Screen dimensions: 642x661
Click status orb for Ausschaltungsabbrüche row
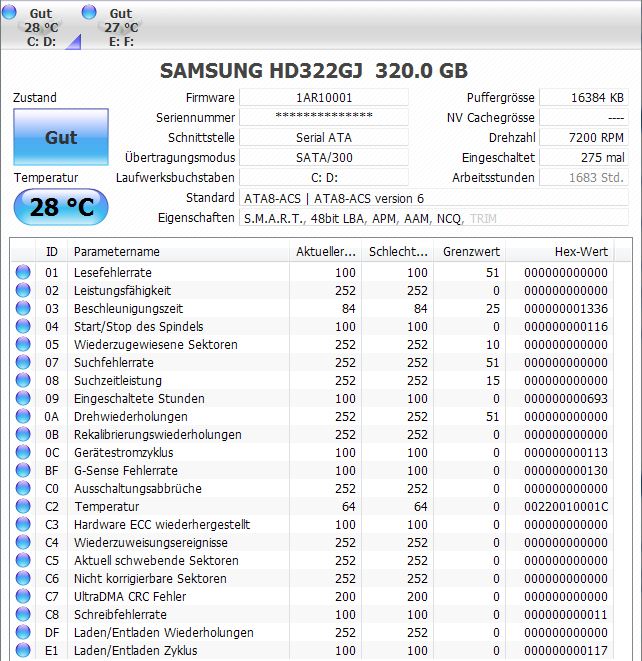point(23,488)
